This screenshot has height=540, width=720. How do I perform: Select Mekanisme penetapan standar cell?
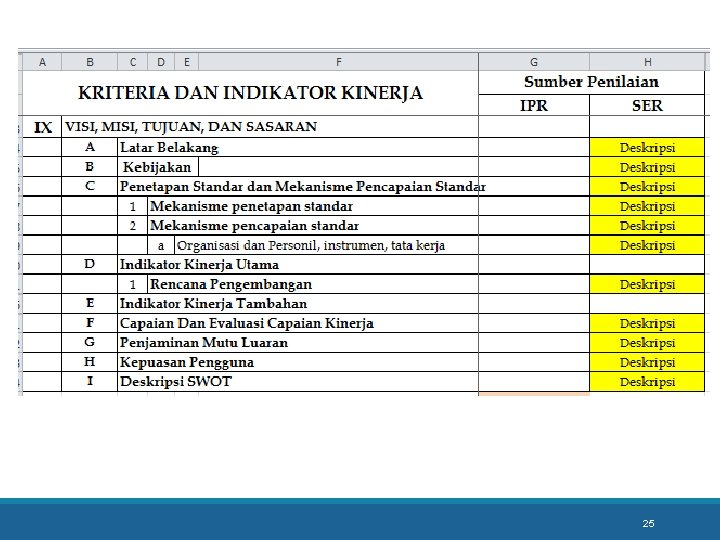[313, 206]
